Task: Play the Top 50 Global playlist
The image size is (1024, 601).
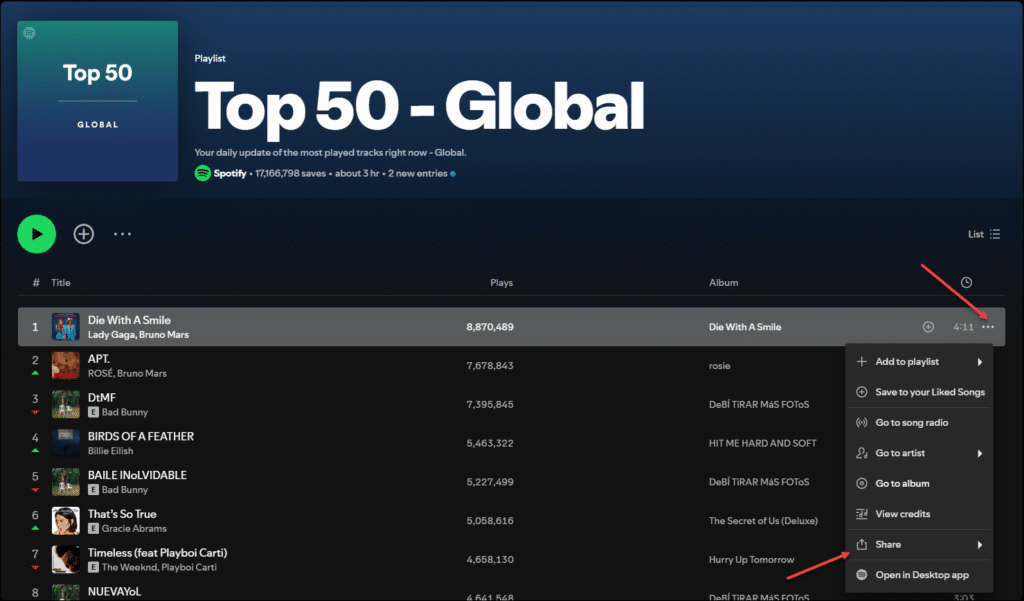Action: [x=37, y=234]
